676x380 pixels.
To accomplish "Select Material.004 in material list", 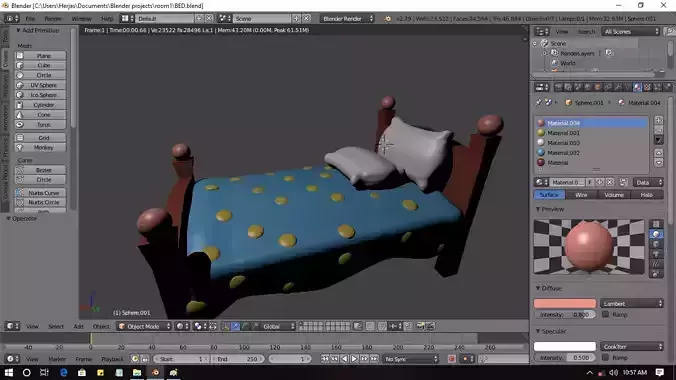I will pos(592,123).
